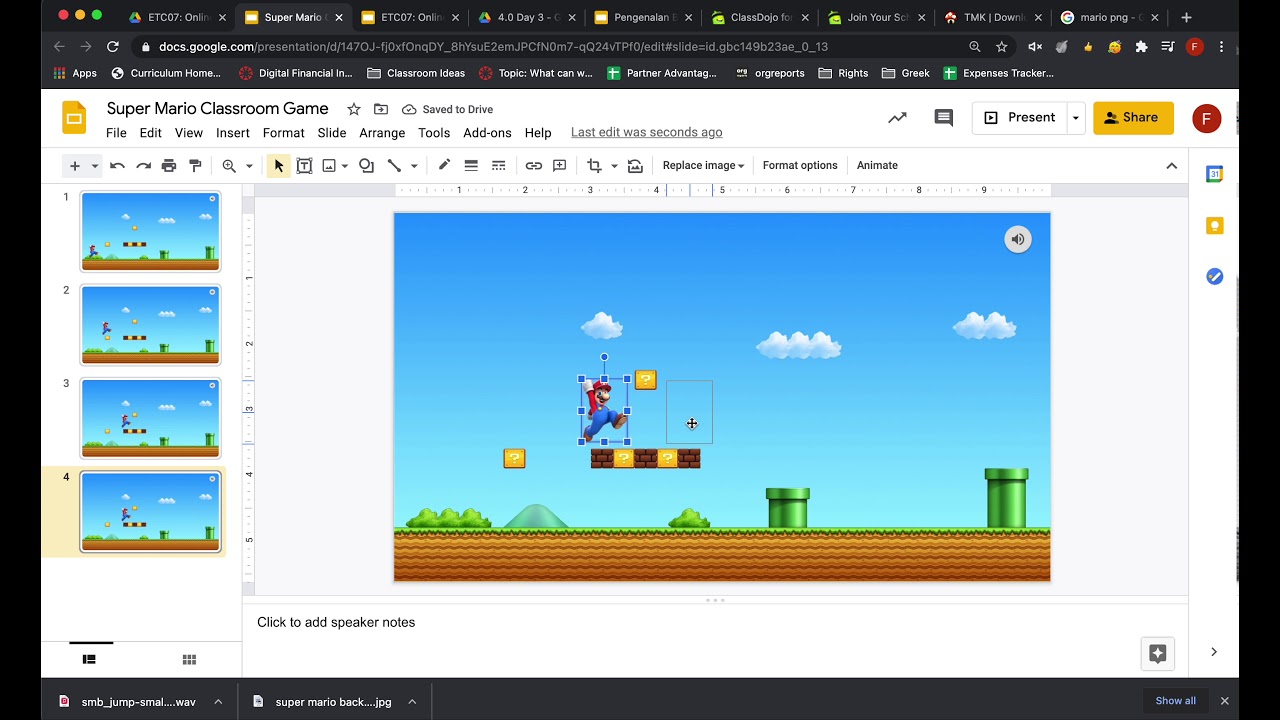Open the Arrange menu
The height and width of the screenshot is (720, 1280).
point(382,133)
